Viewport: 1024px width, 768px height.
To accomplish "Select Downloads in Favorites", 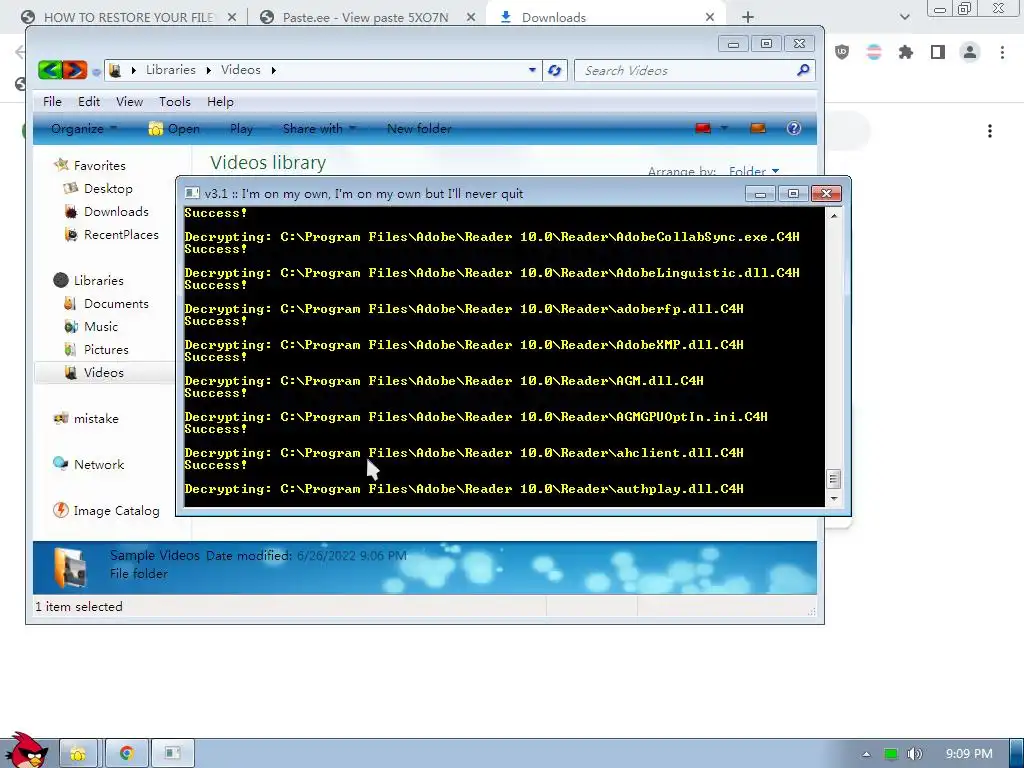I will [x=116, y=212].
